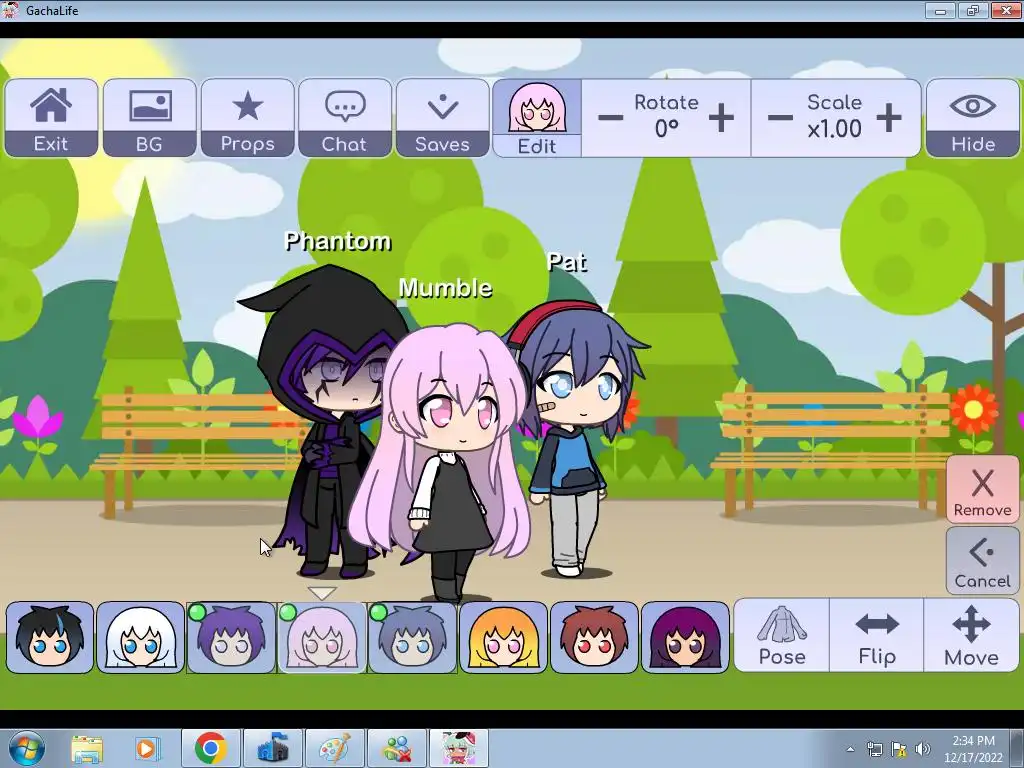Open Google Chrome from taskbar
Viewport: 1024px width, 768px height.
pos(210,748)
